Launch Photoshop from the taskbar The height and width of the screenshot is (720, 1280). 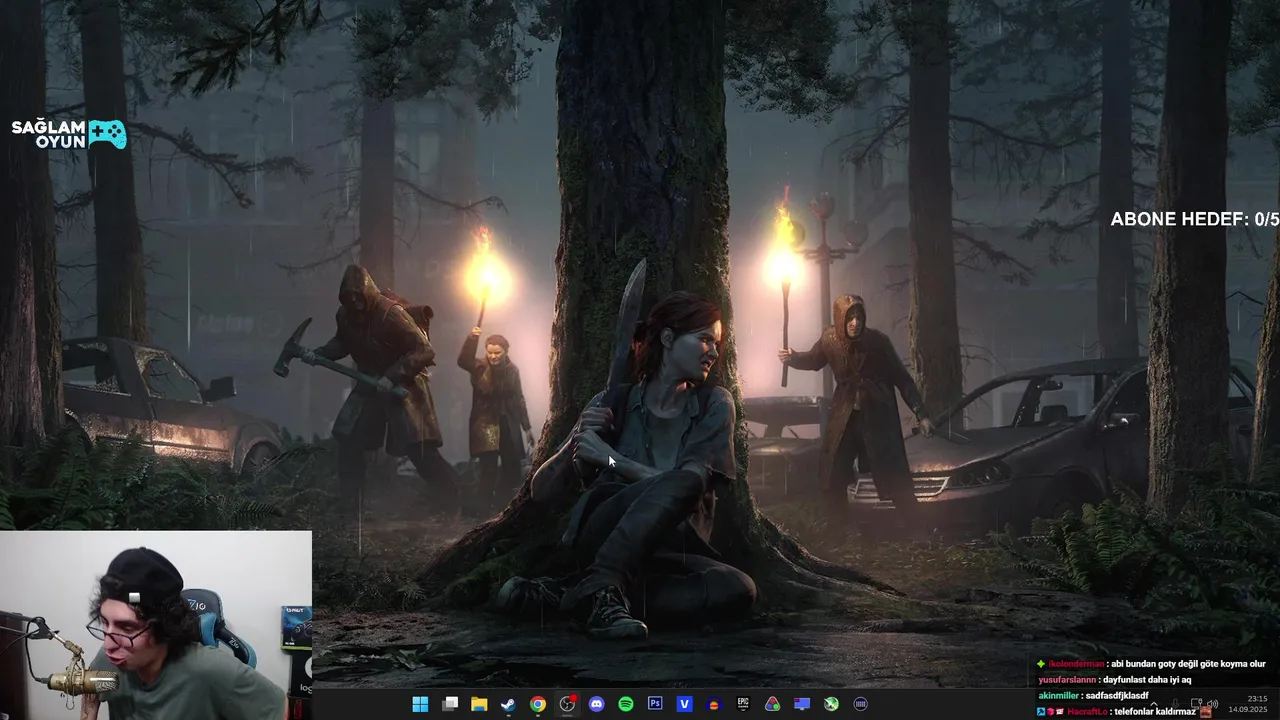[655, 704]
